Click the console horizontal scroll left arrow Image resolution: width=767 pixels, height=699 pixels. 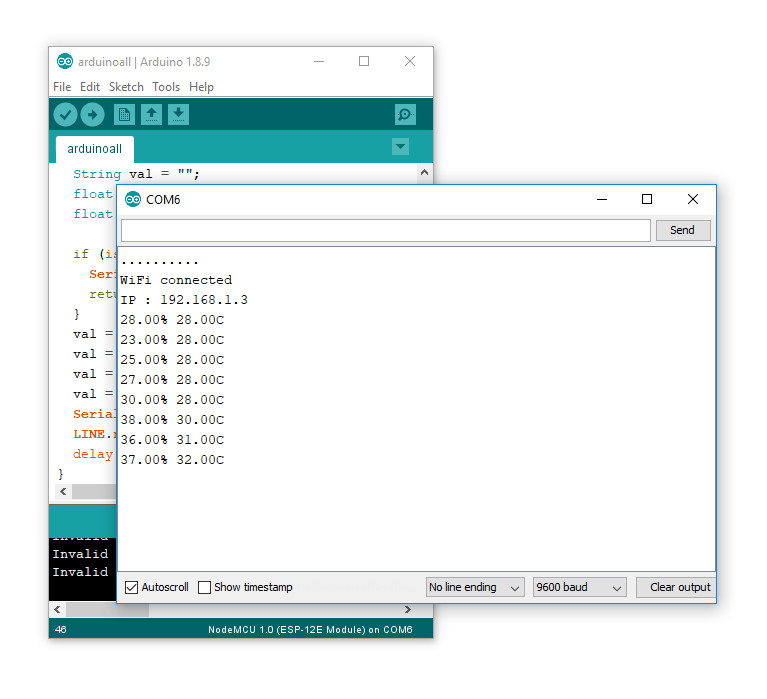click(58, 609)
